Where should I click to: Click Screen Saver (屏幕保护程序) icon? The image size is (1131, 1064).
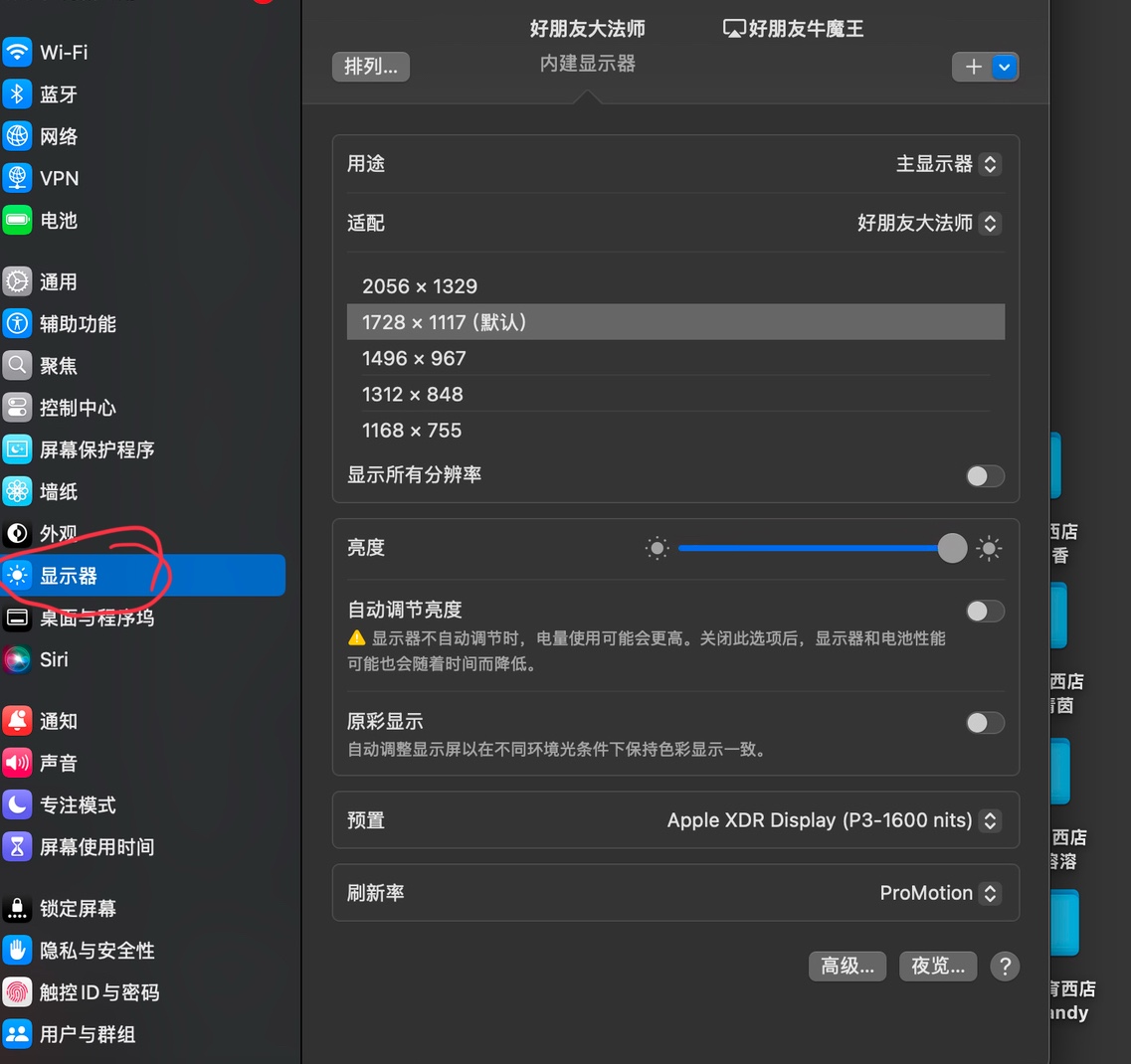pyautogui.click(x=17, y=449)
